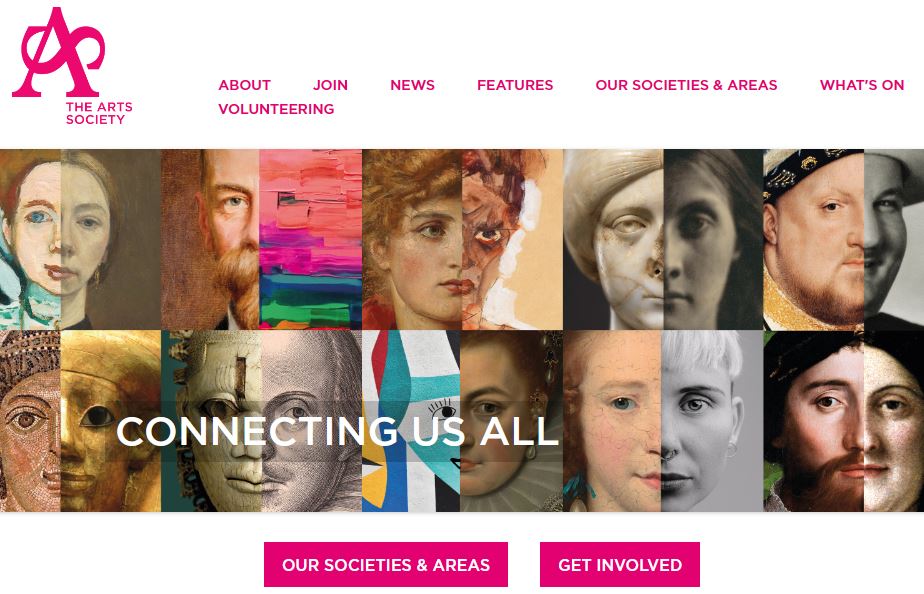Click the Connecting Us All banner heading
The width and height of the screenshot is (924, 594).
pos(338,431)
